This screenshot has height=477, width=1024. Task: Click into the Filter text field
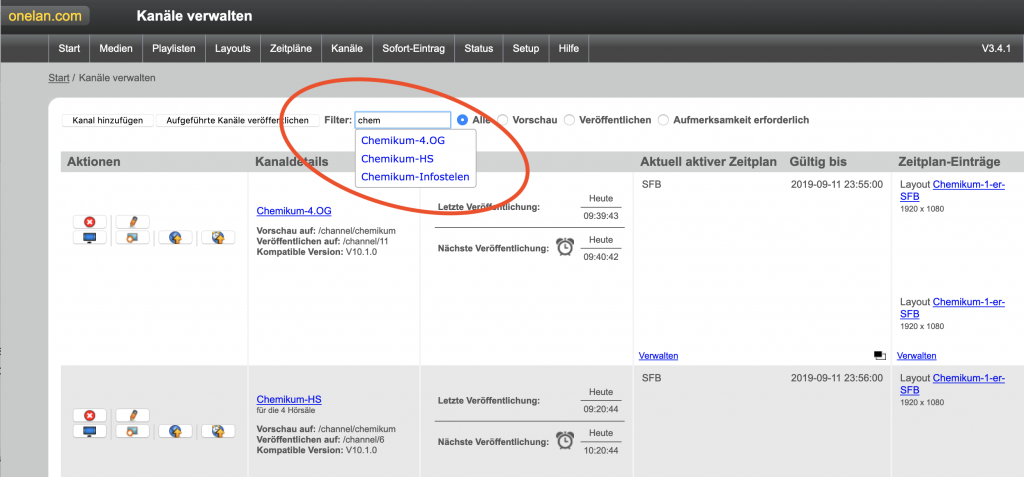(x=402, y=120)
